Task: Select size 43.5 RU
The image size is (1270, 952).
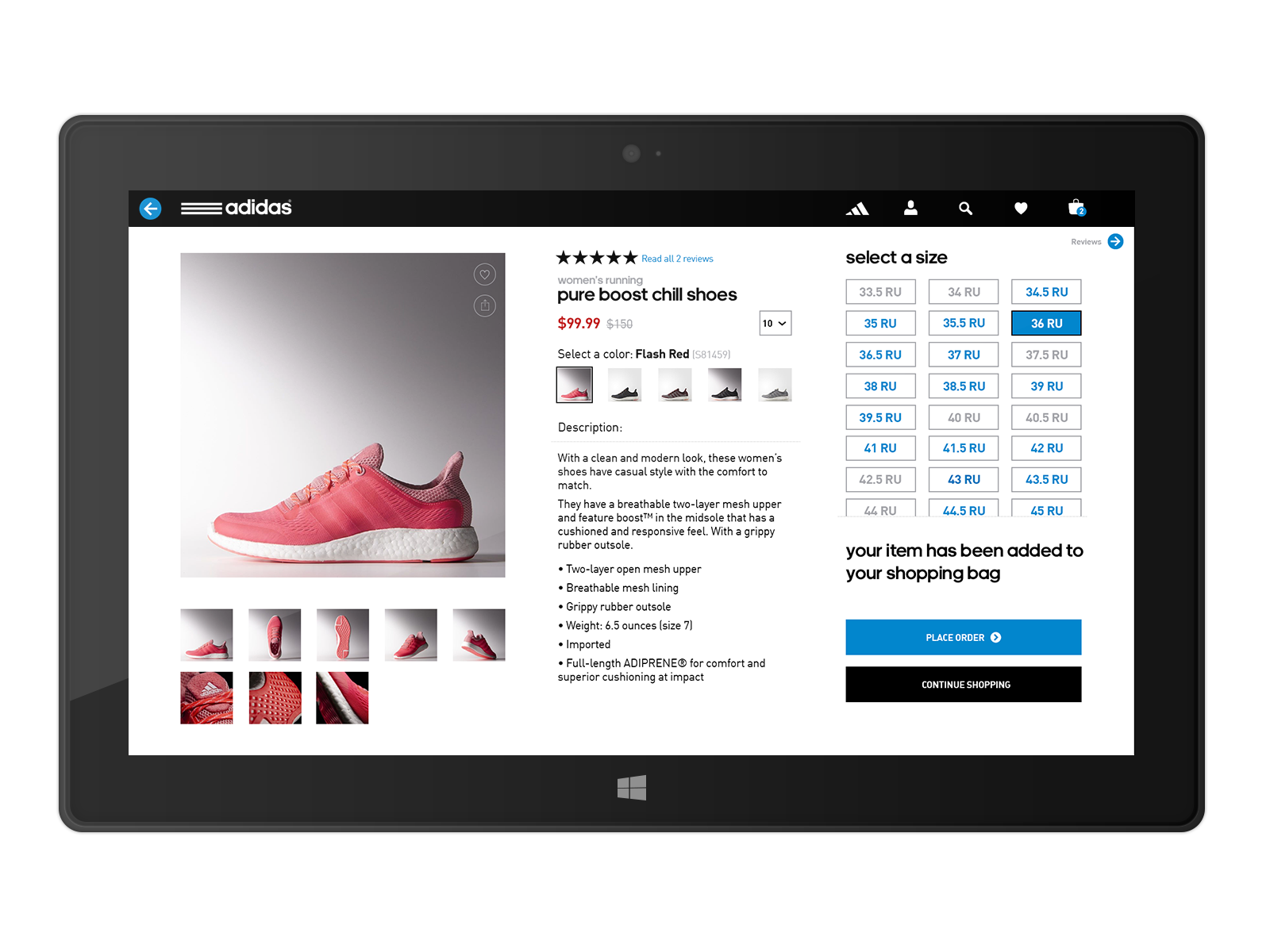Action: (x=1046, y=479)
